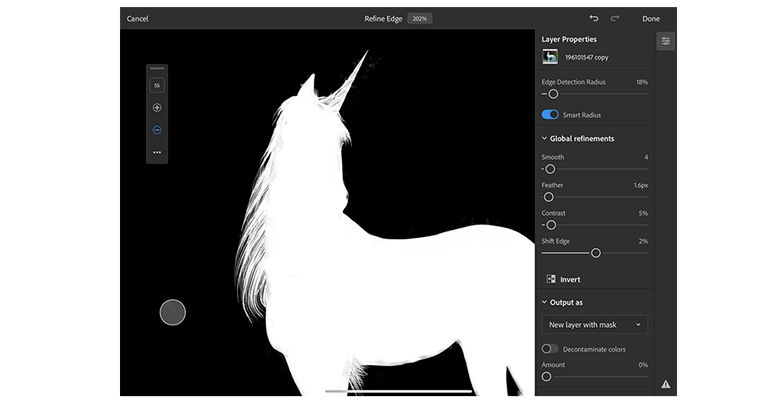
Task: Disable the Smart Radius toggle
Action: [550, 115]
